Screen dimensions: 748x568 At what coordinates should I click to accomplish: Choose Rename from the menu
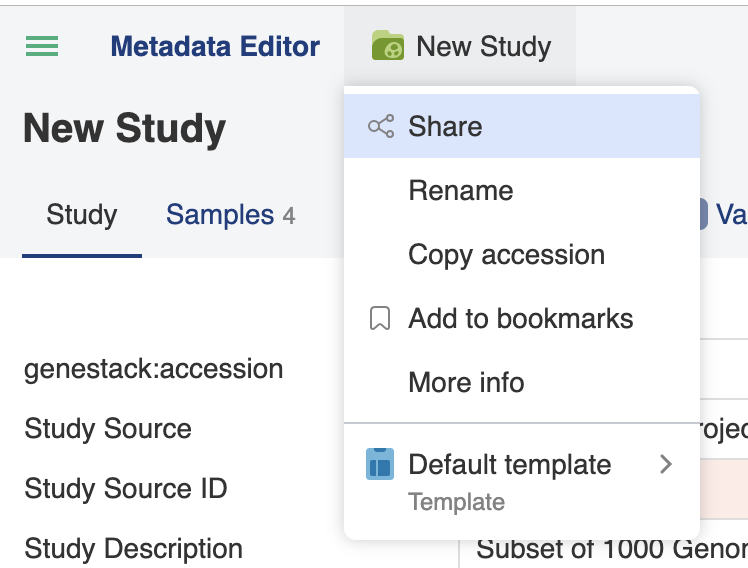pyautogui.click(x=522, y=190)
